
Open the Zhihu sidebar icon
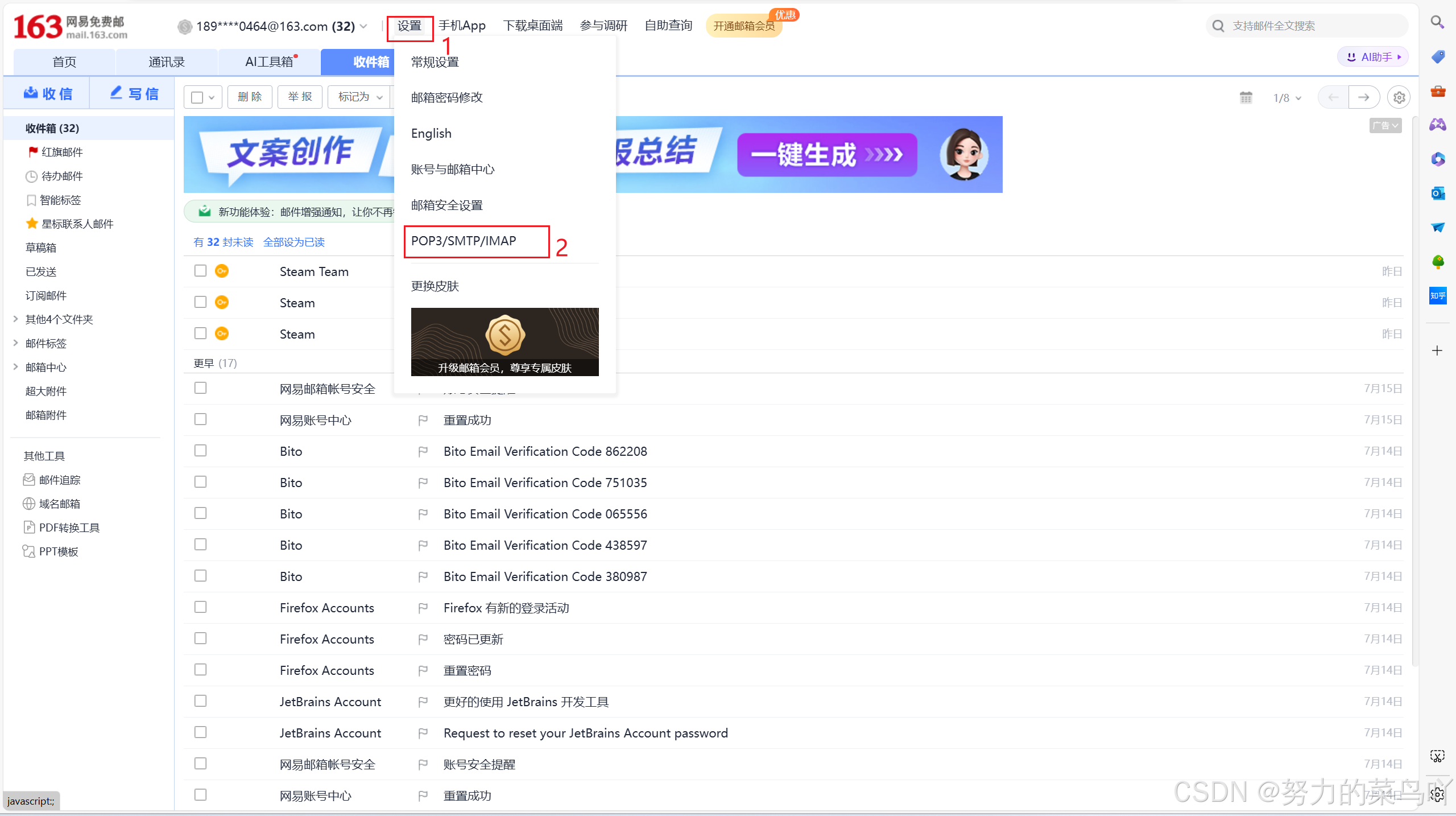coord(1438,295)
